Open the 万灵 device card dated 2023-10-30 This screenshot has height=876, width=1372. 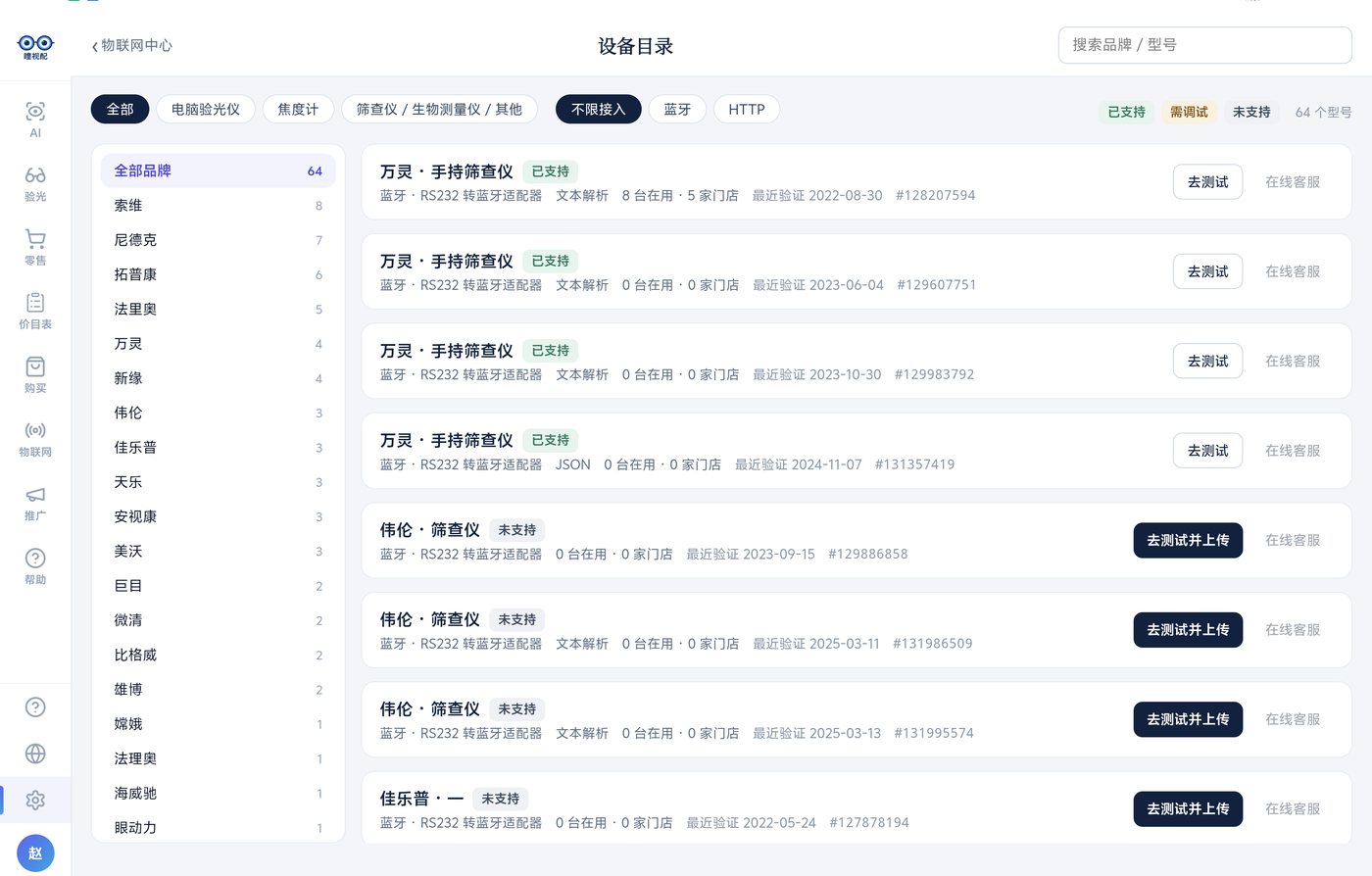pos(857,362)
